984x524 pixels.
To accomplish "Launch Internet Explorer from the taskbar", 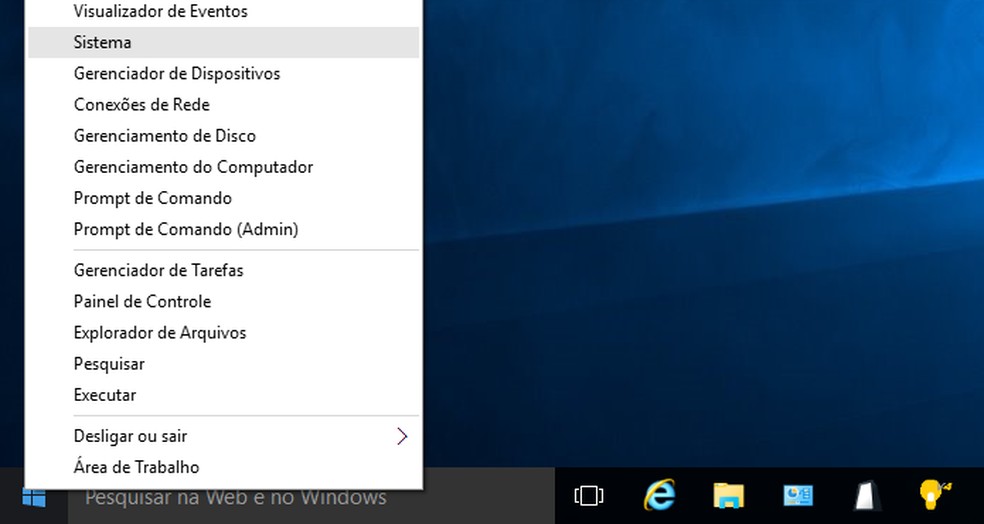I will [659, 496].
